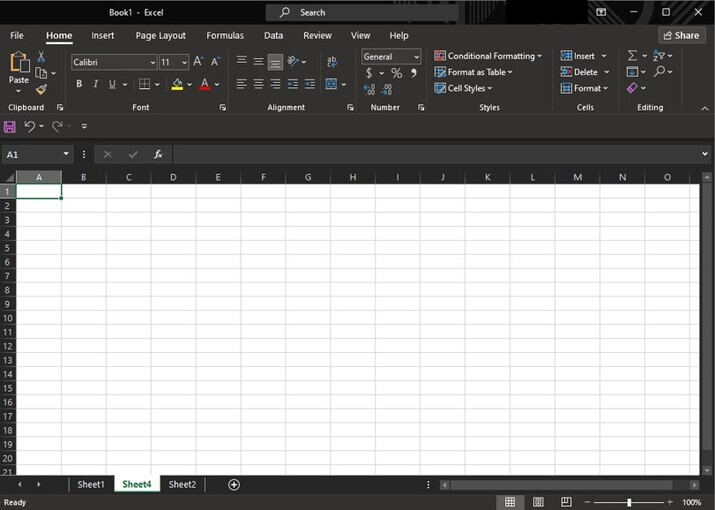Click Decrease Decimal icon
The image size is (715, 510).
tap(386, 89)
